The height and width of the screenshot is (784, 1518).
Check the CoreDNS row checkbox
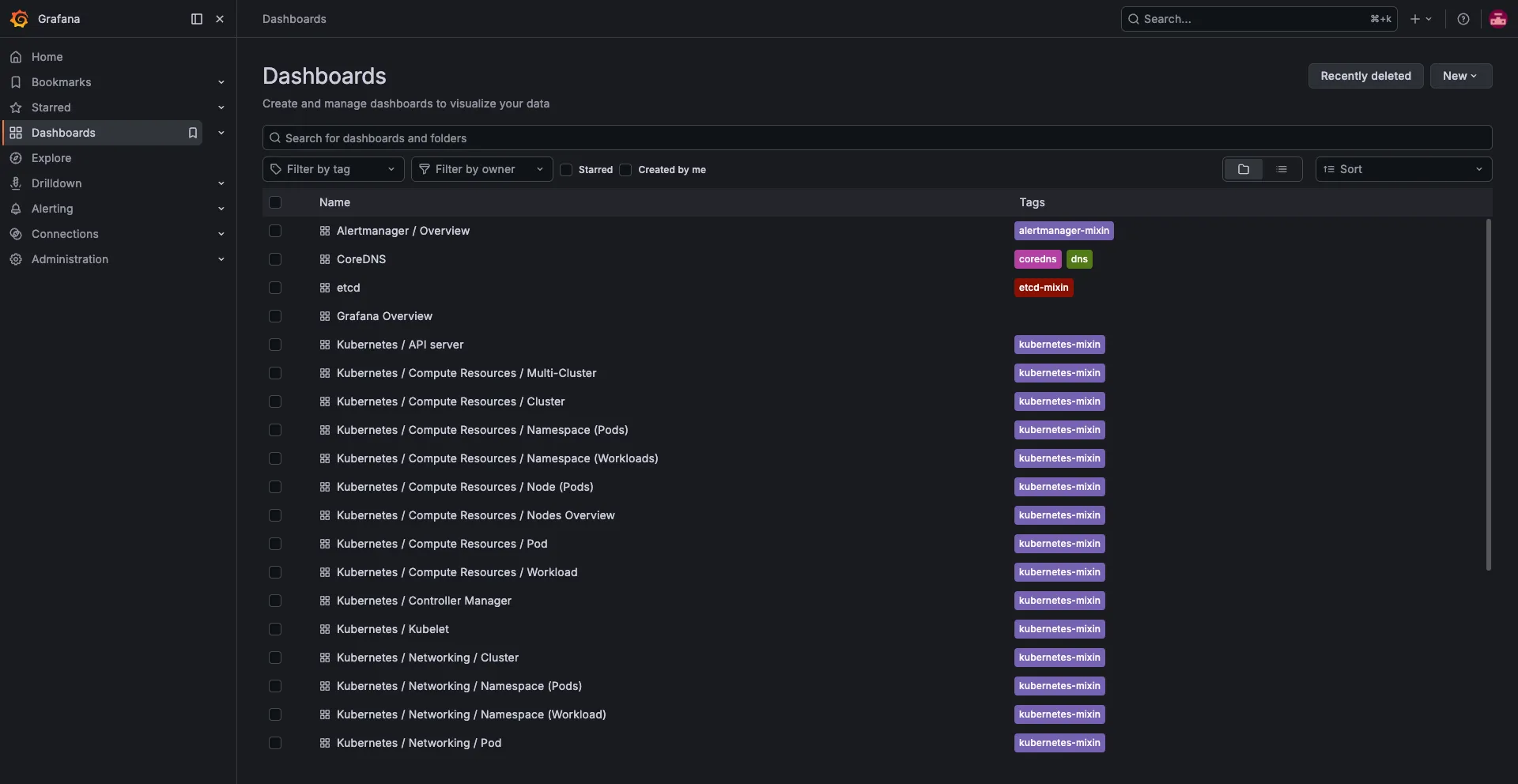coord(275,259)
